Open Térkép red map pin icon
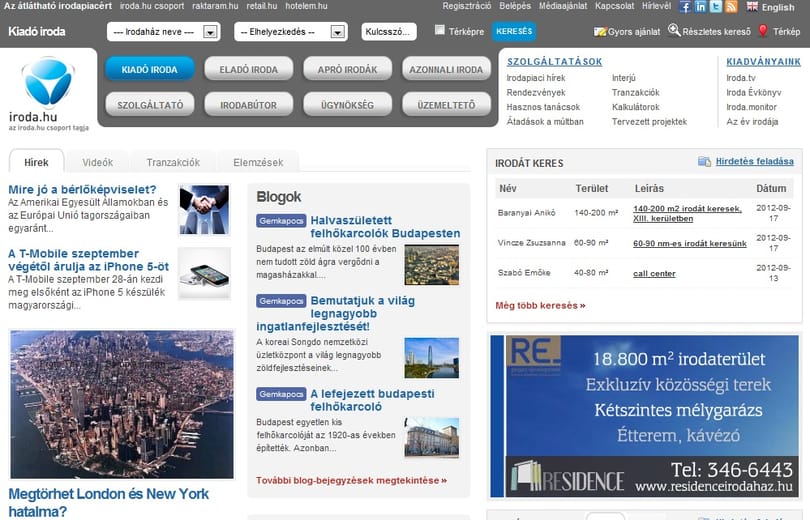This screenshot has height=520, width=810. [x=762, y=31]
